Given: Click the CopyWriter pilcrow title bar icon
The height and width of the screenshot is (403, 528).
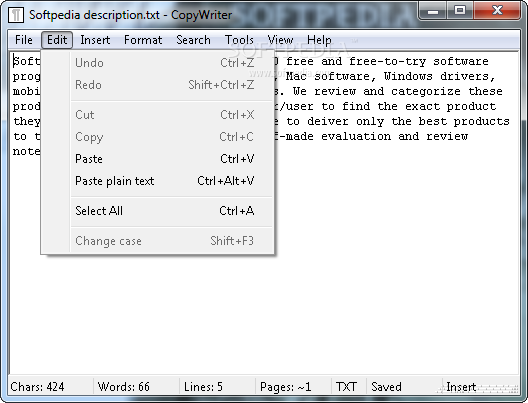Looking at the screenshot, I should [16, 15].
